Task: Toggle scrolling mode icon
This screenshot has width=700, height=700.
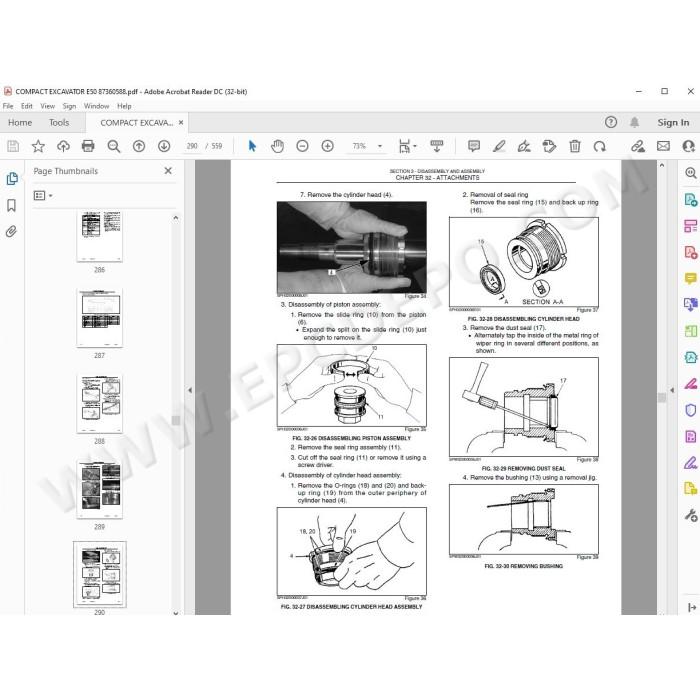Action: 437,146
